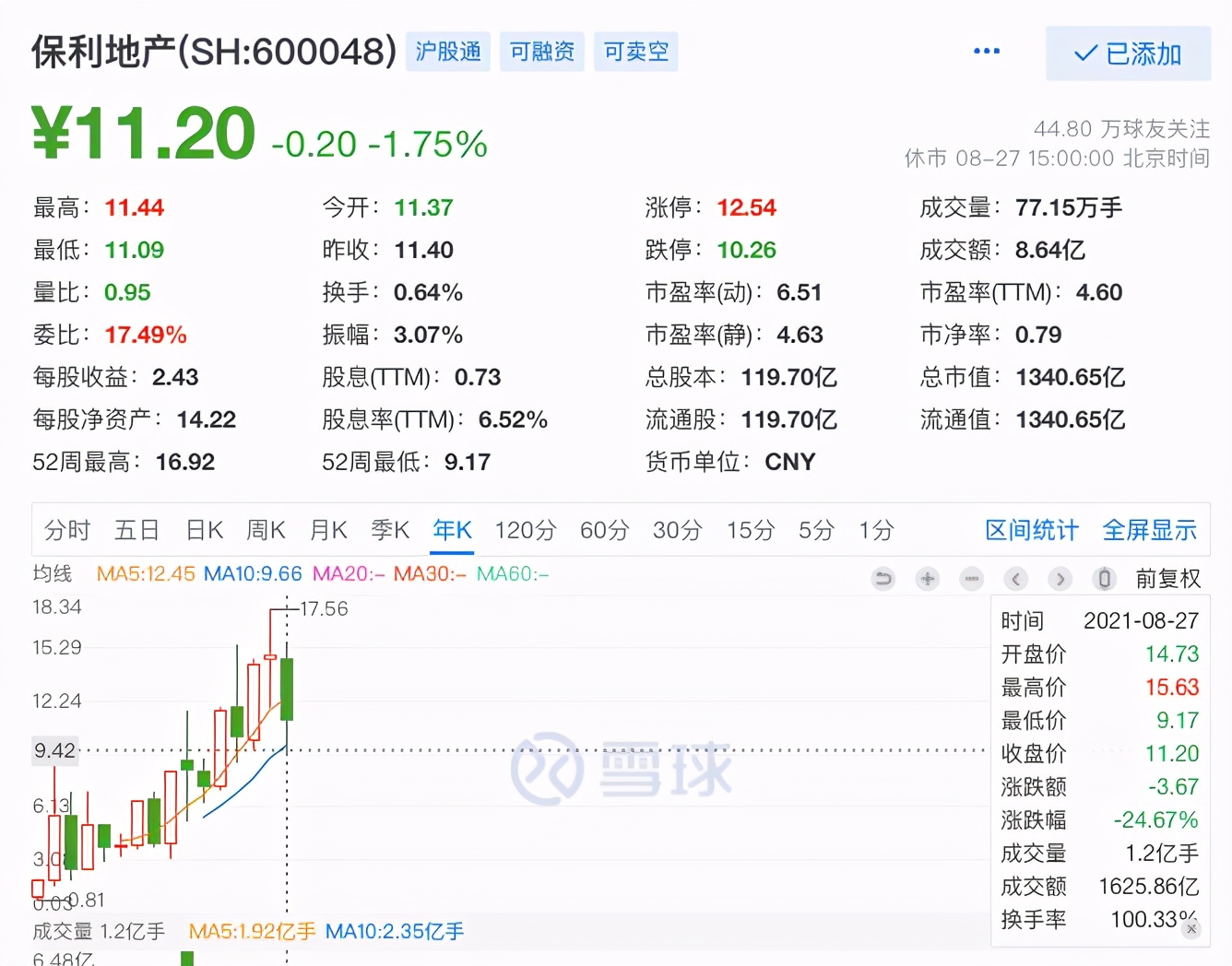
Task: Select the 分时 intraday chart tab
Action: pyautogui.click(x=65, y=530)
